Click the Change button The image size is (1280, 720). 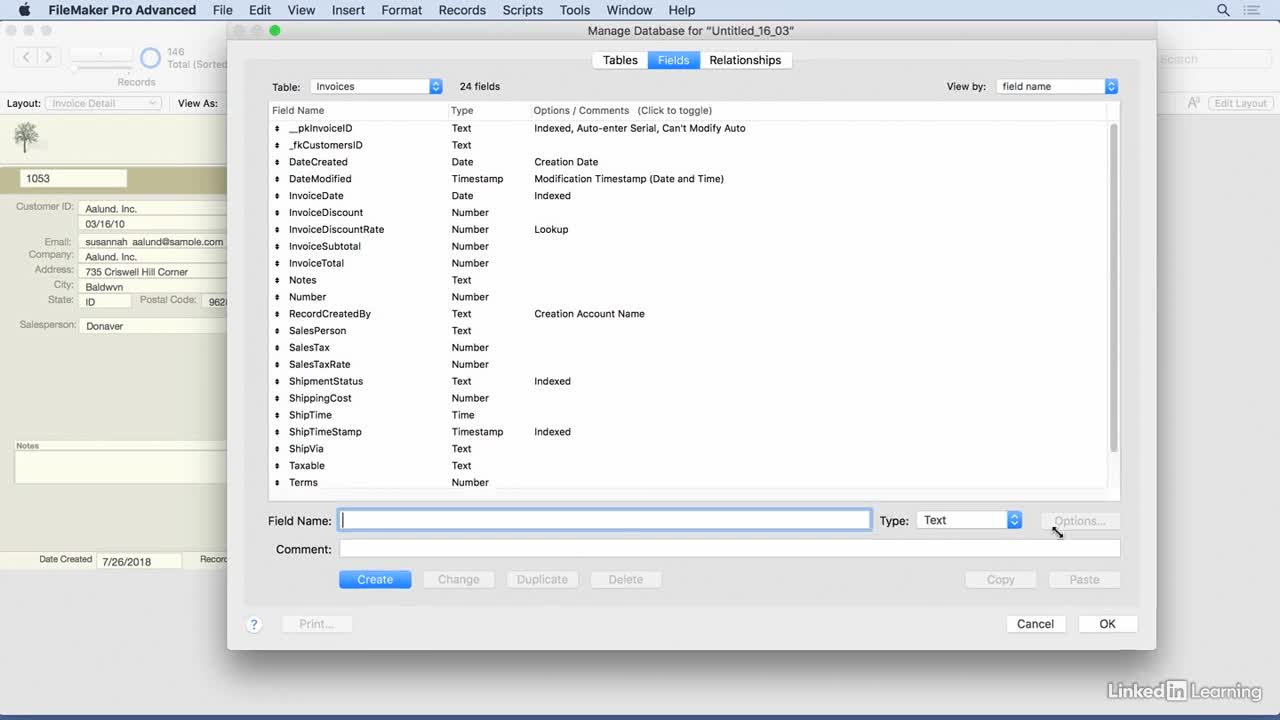[458, 580]
